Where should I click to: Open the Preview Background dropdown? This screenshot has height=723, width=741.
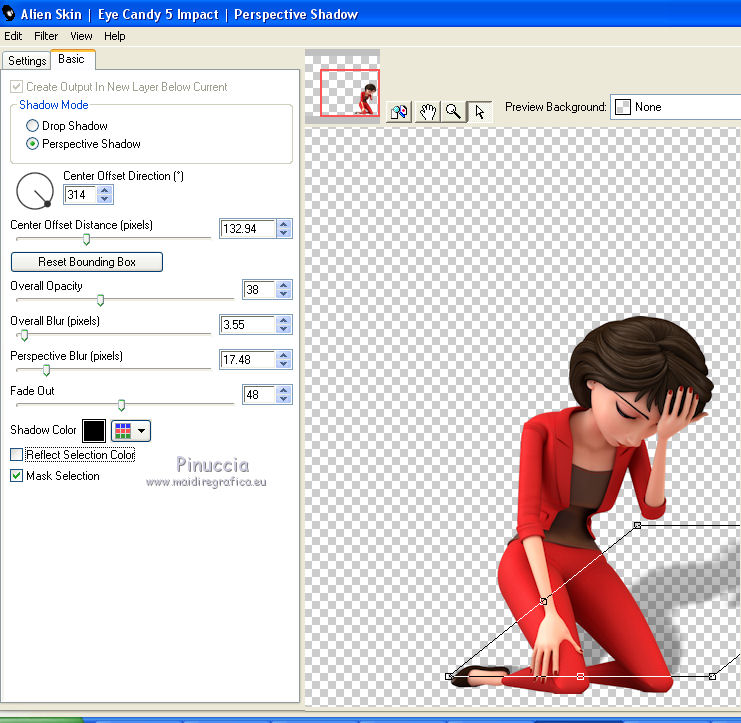click(676, 107)
